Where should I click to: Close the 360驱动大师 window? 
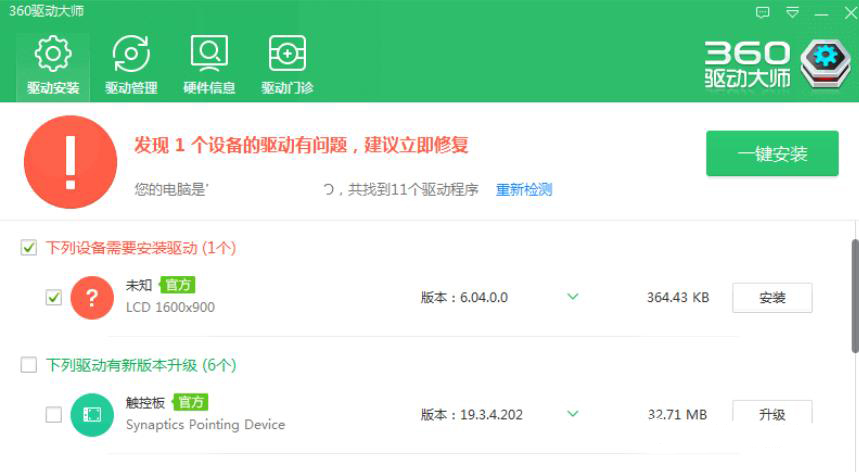click(851, 13)
